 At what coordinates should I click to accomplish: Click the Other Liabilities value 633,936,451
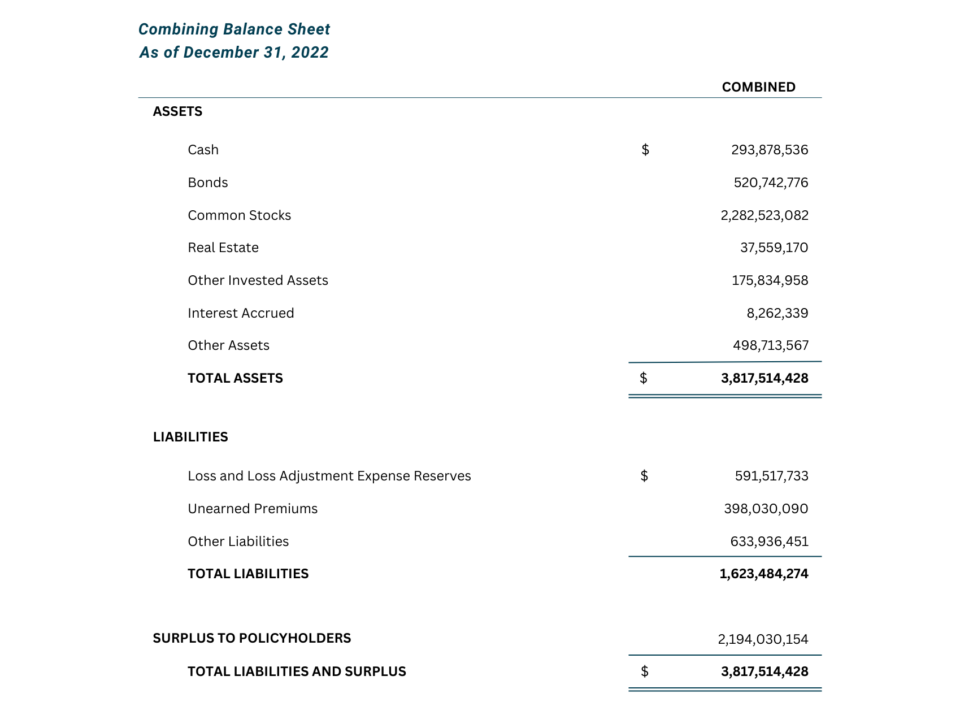tap(769, 542)
